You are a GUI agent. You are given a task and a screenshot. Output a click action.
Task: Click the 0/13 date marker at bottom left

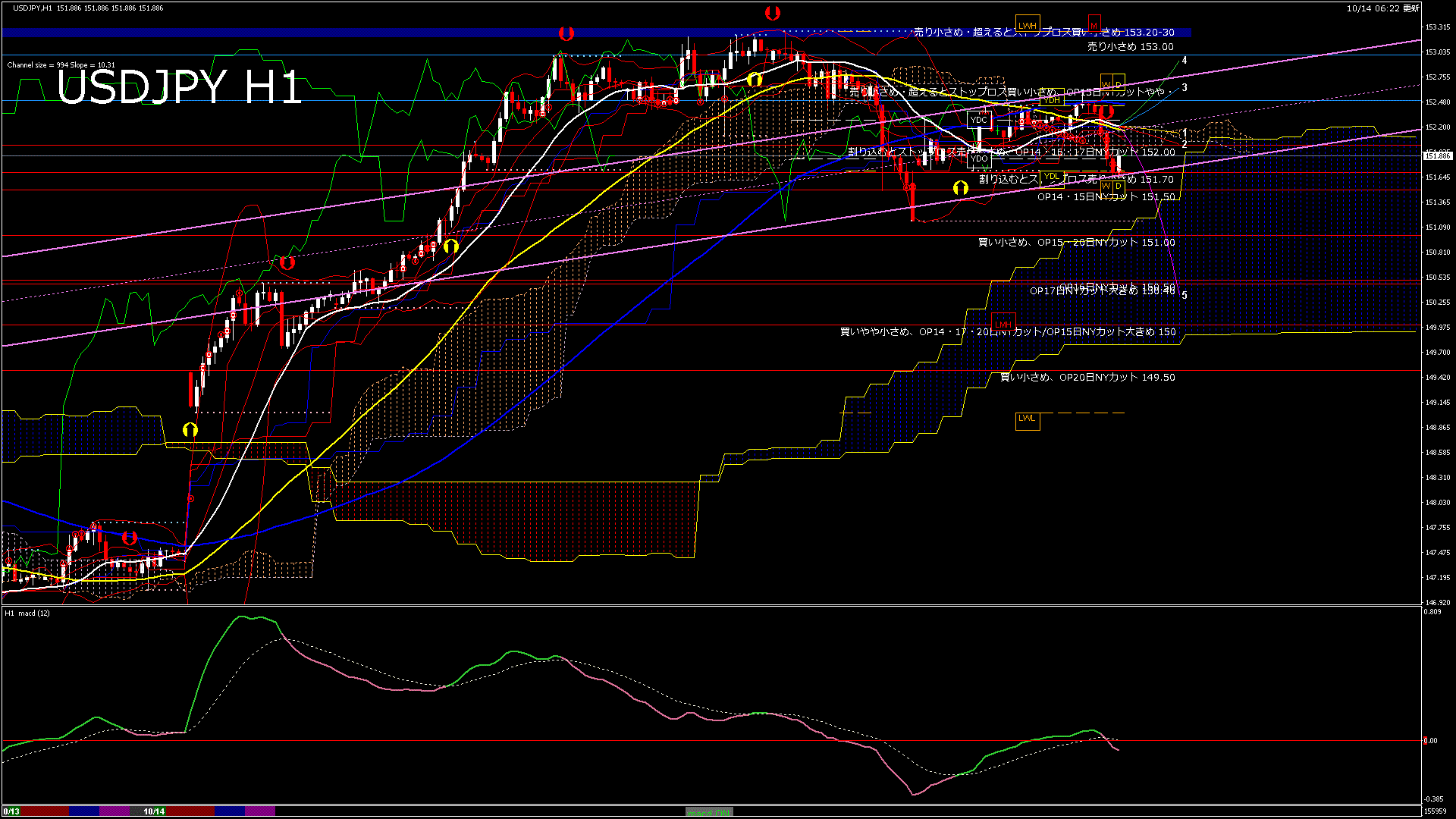(11, 811)
